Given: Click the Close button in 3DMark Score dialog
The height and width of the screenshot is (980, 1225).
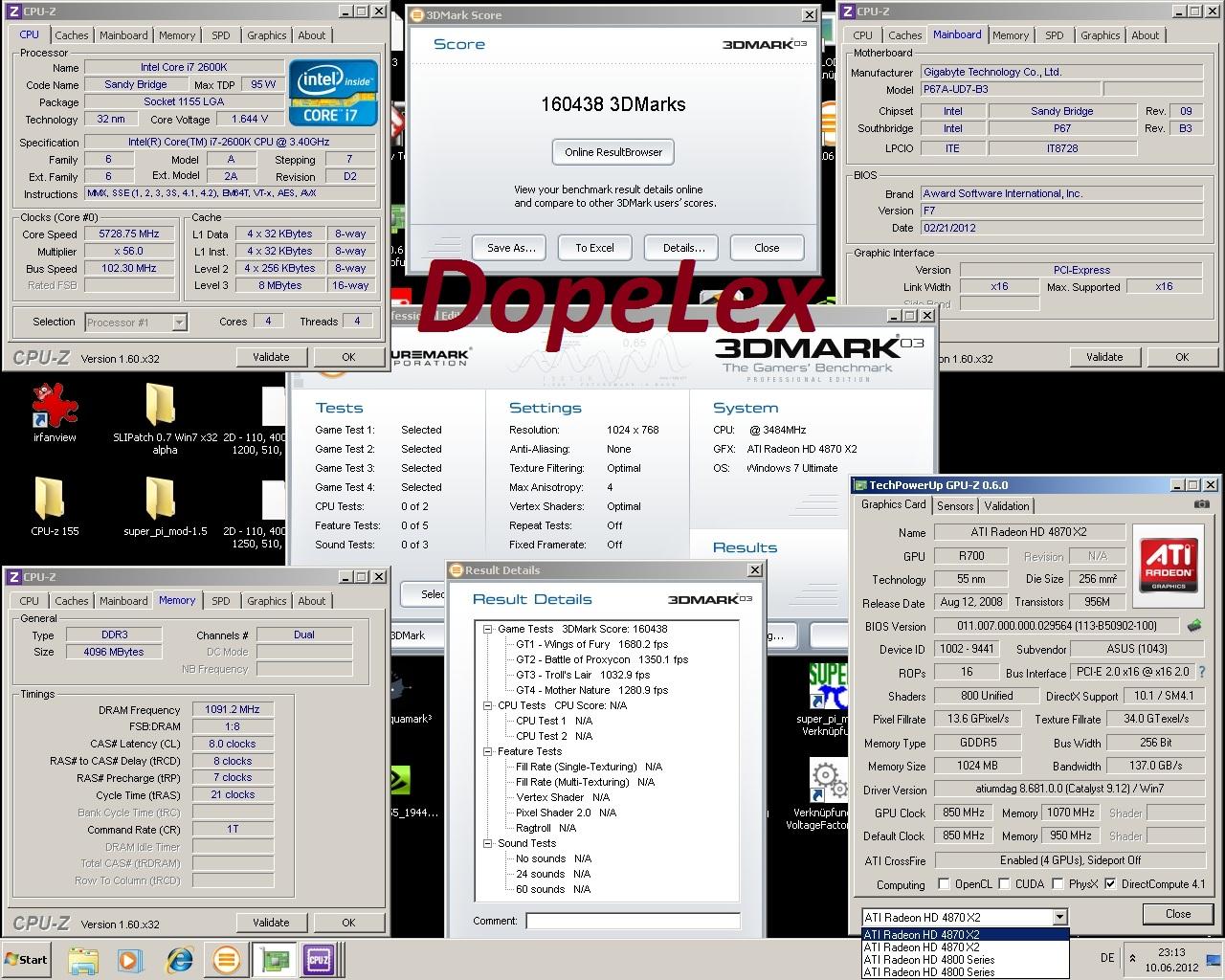Looking at the screenshot, I should pyautogui.click(x=767, y=248).
